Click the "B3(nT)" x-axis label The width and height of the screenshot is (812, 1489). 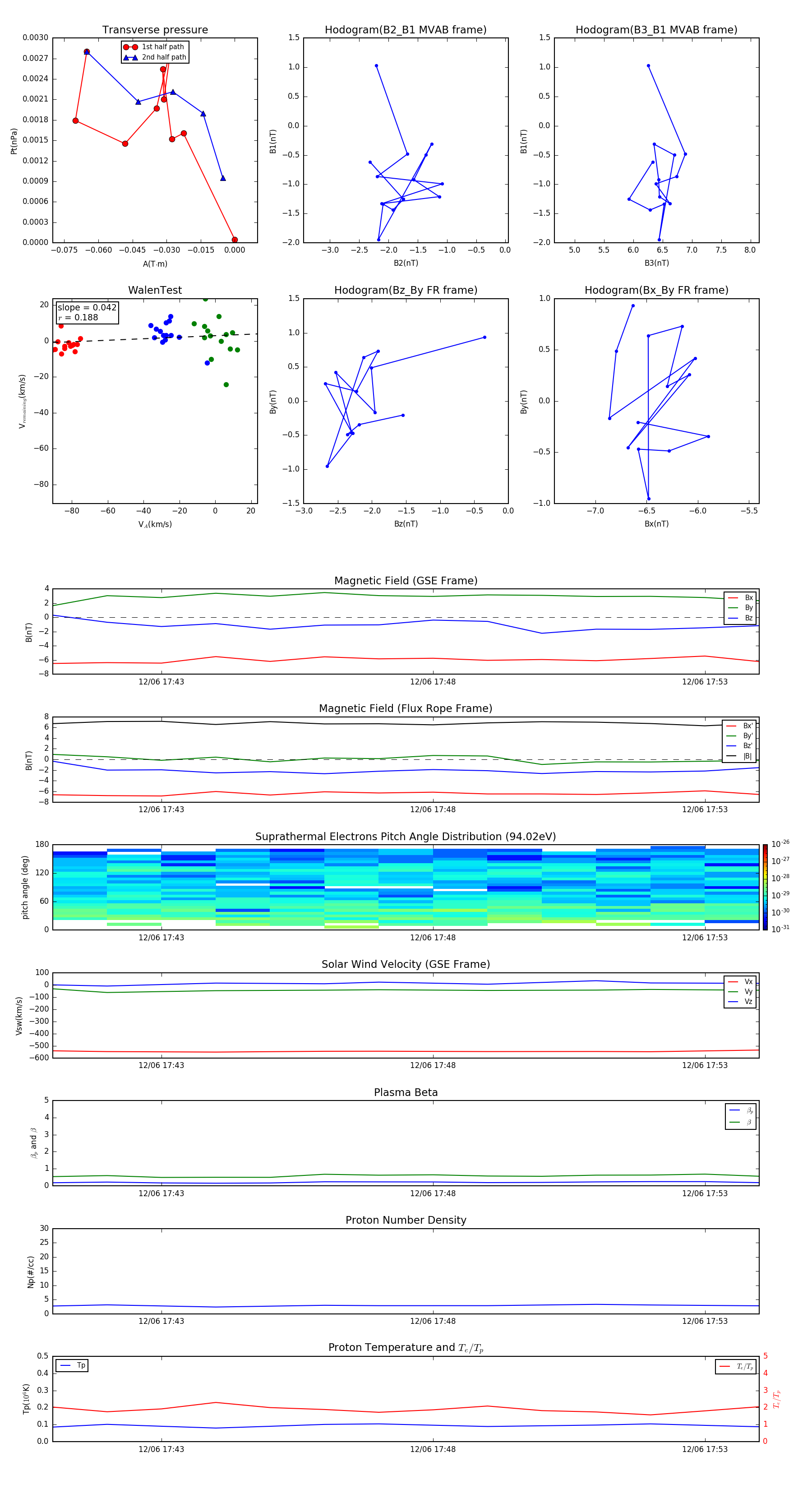[x=656, y=263]
